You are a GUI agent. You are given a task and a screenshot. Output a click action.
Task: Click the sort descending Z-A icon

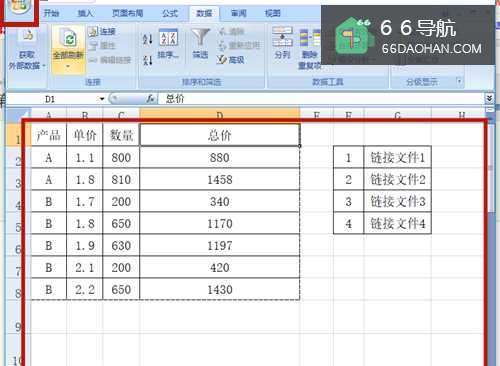tap(147, 60)
